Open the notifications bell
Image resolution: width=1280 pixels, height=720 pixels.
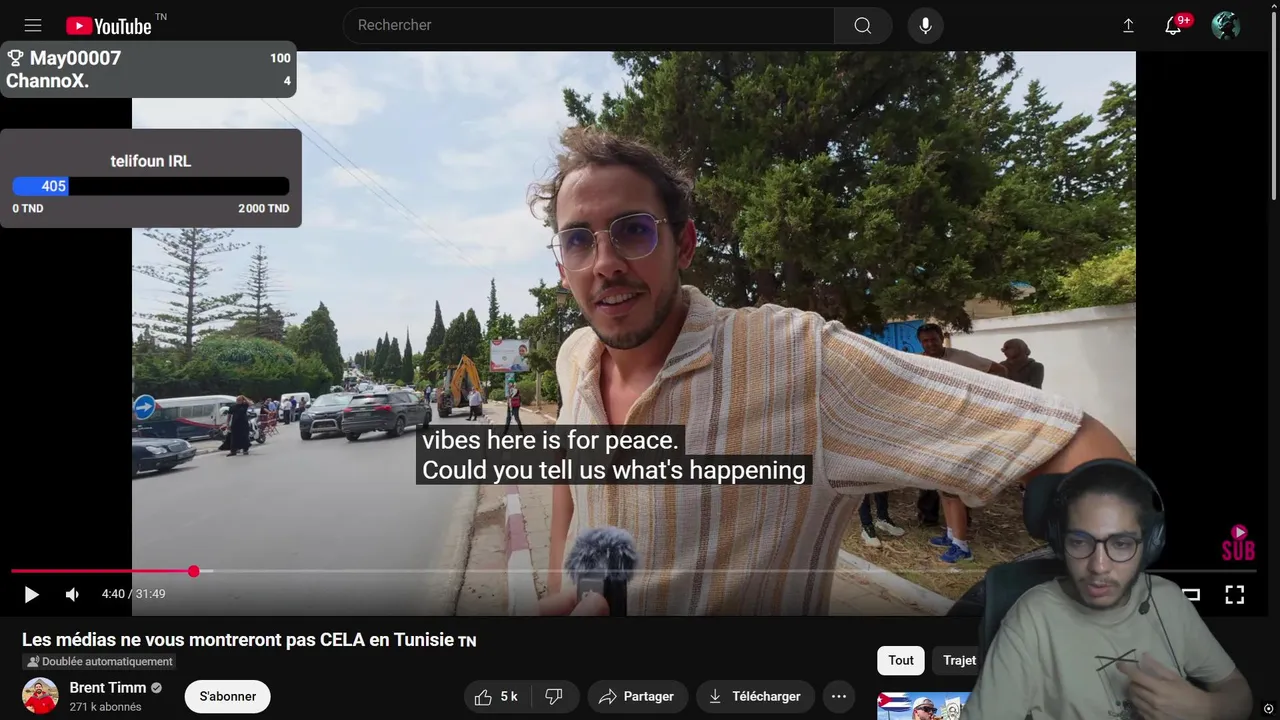coord(1174,25)
